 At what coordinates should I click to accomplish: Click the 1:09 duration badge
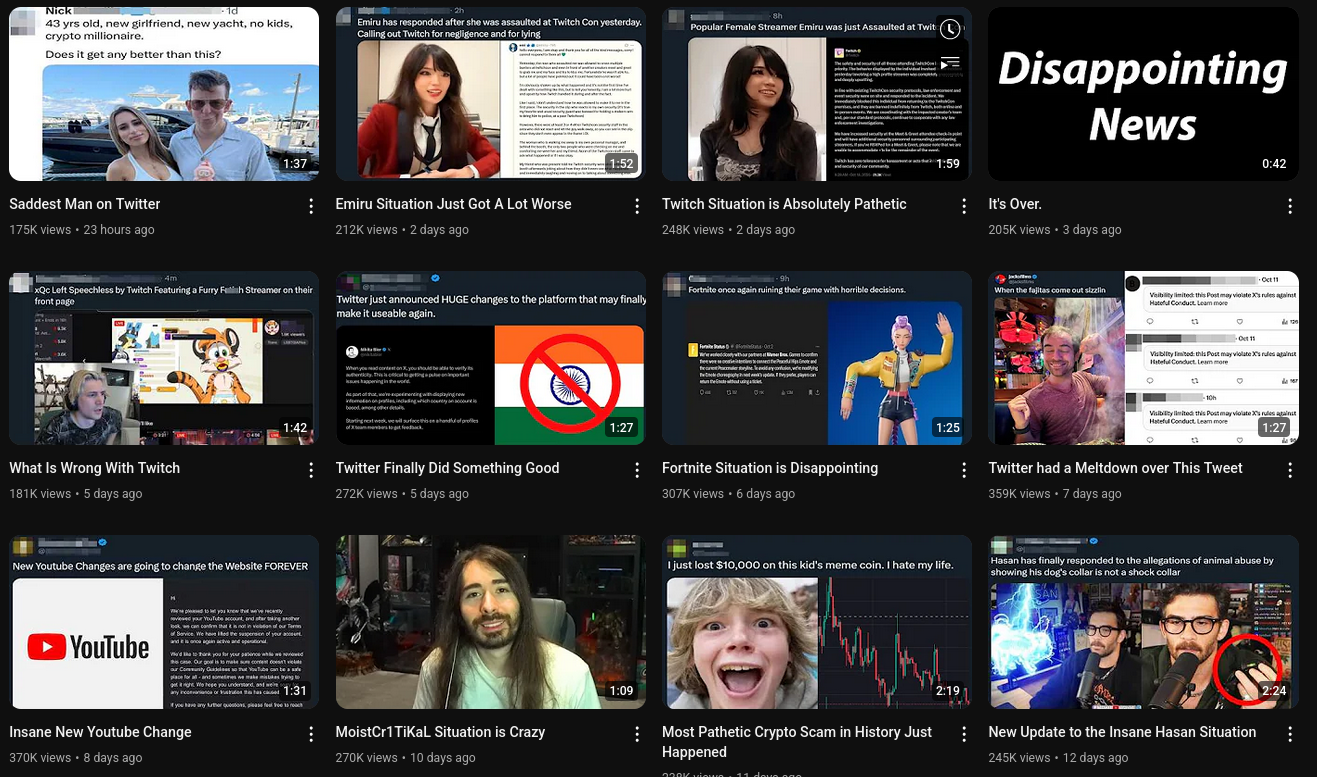pos(621,691)
